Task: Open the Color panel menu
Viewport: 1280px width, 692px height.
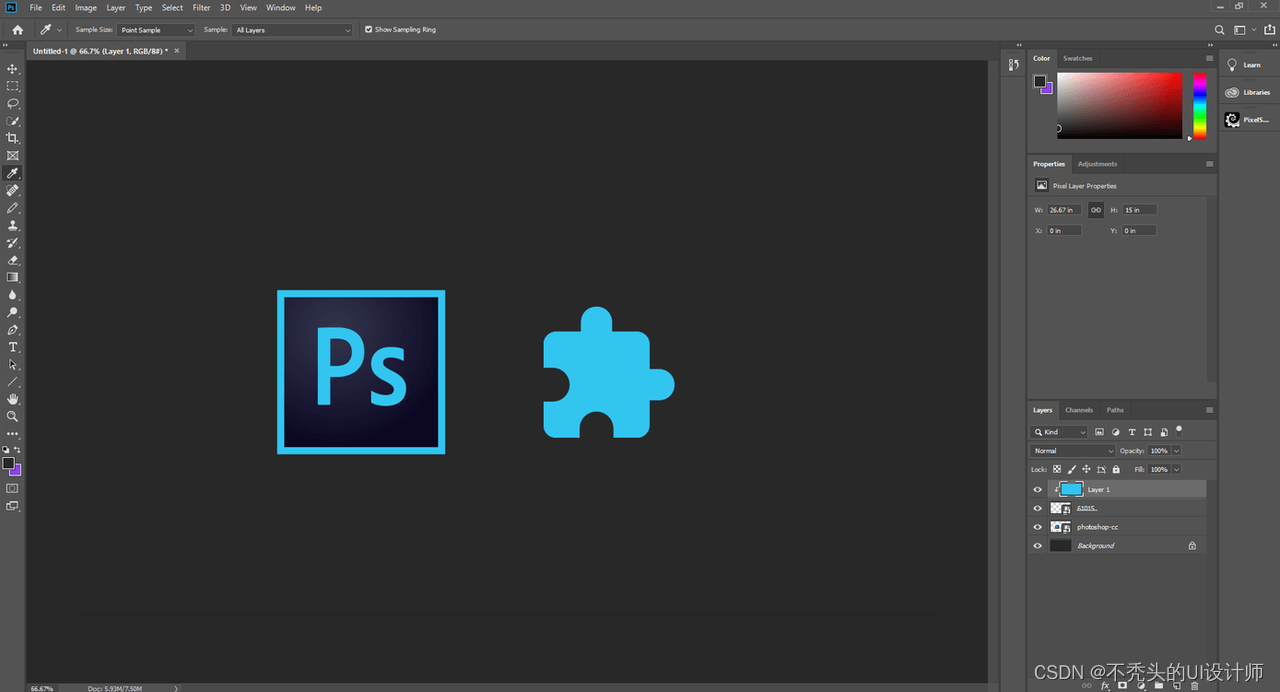Action: [1209, 58]
